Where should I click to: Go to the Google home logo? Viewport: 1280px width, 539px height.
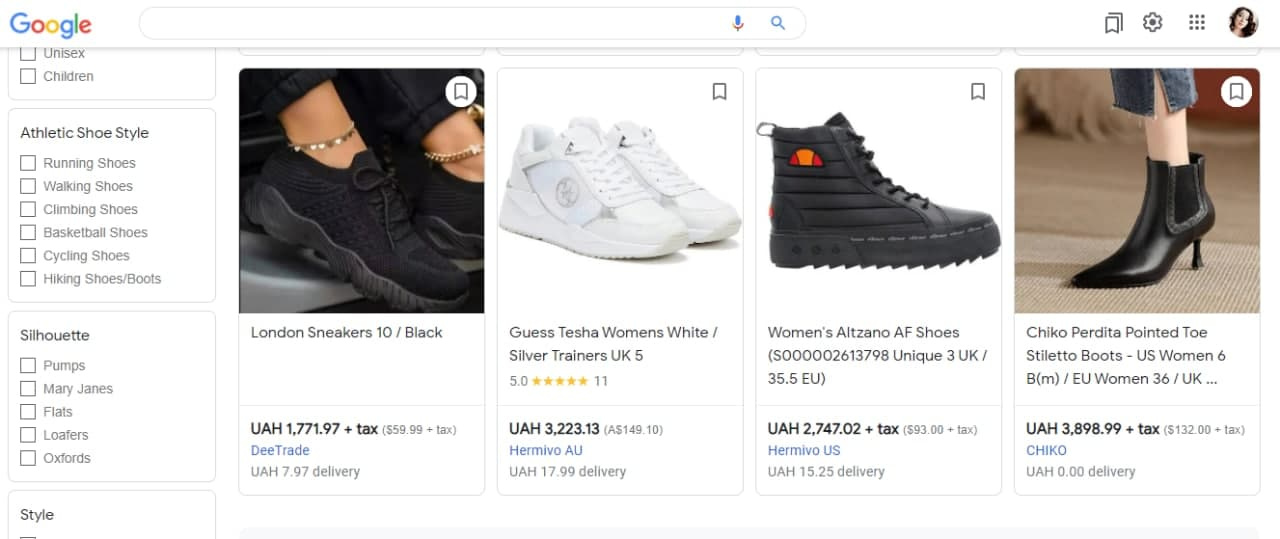click(x=50, y=25)
